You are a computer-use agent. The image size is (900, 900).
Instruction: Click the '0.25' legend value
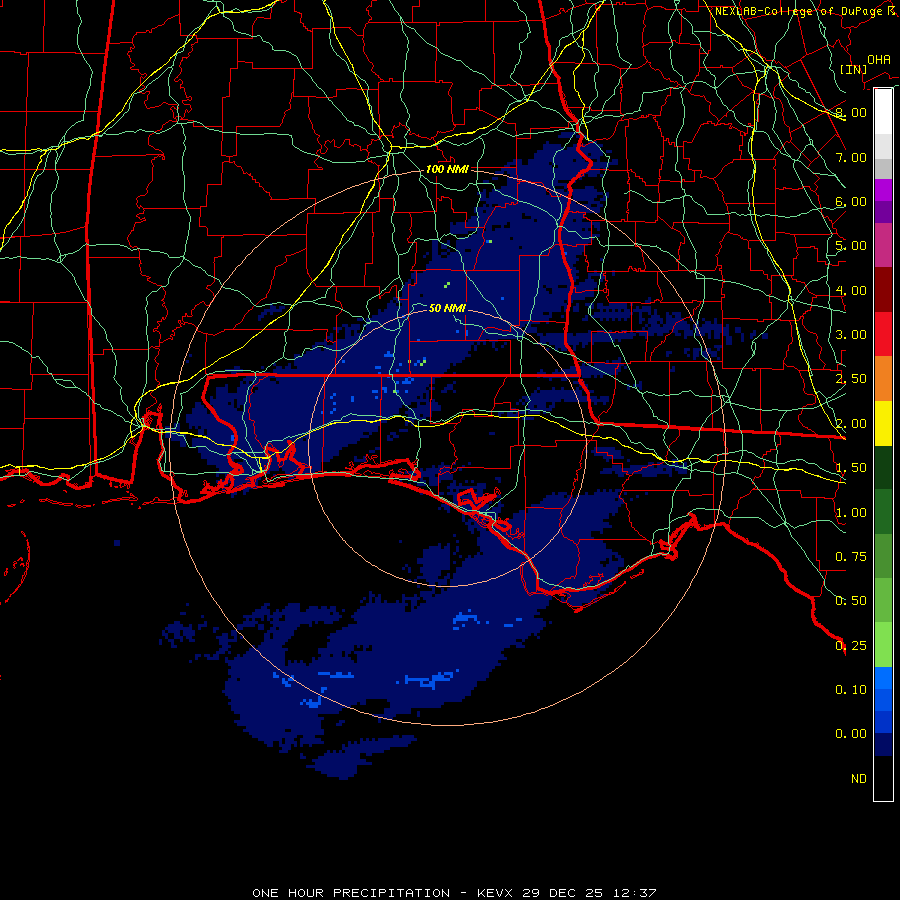click(x=851, y=646)
